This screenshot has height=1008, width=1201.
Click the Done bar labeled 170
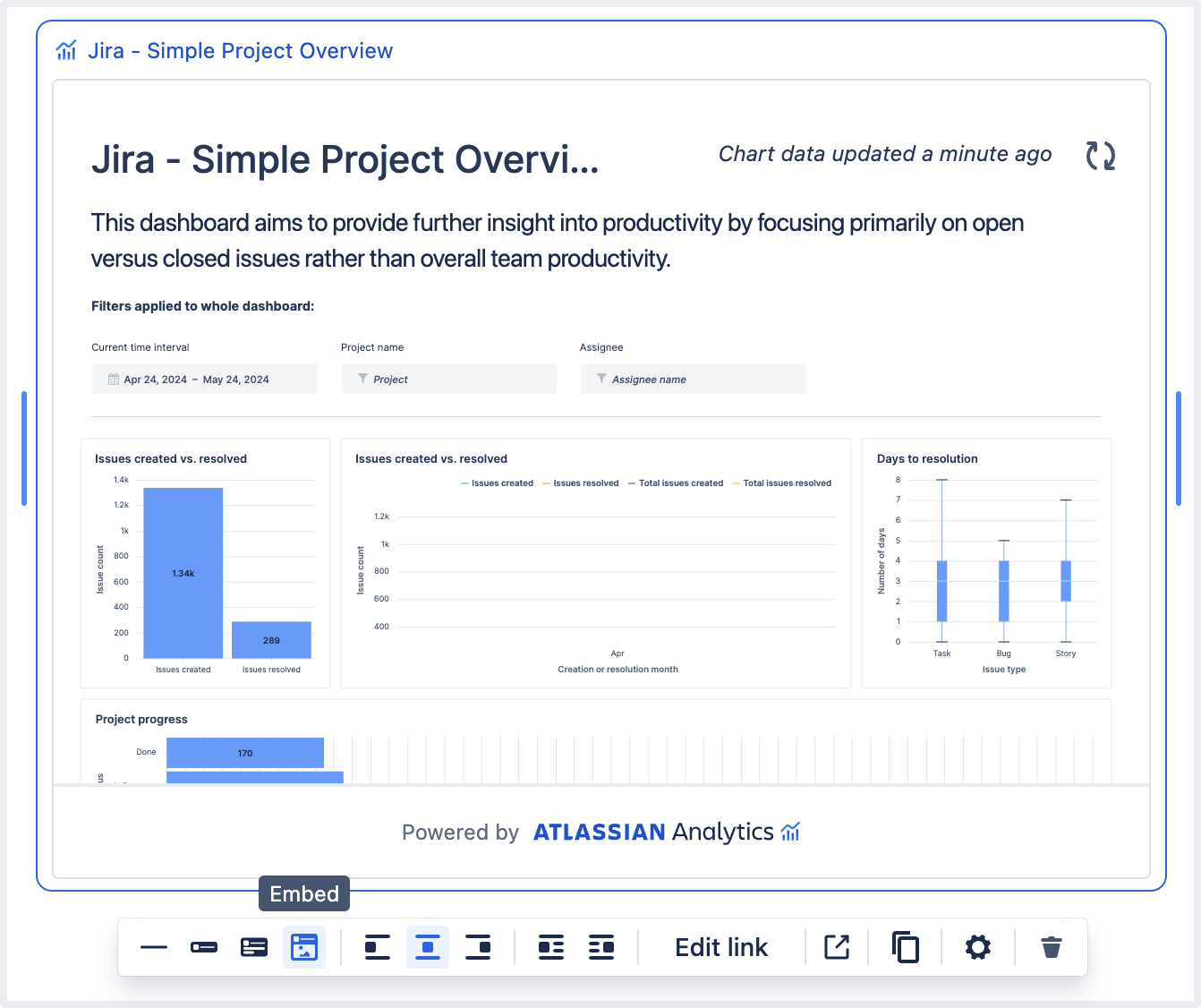(245, 753)
